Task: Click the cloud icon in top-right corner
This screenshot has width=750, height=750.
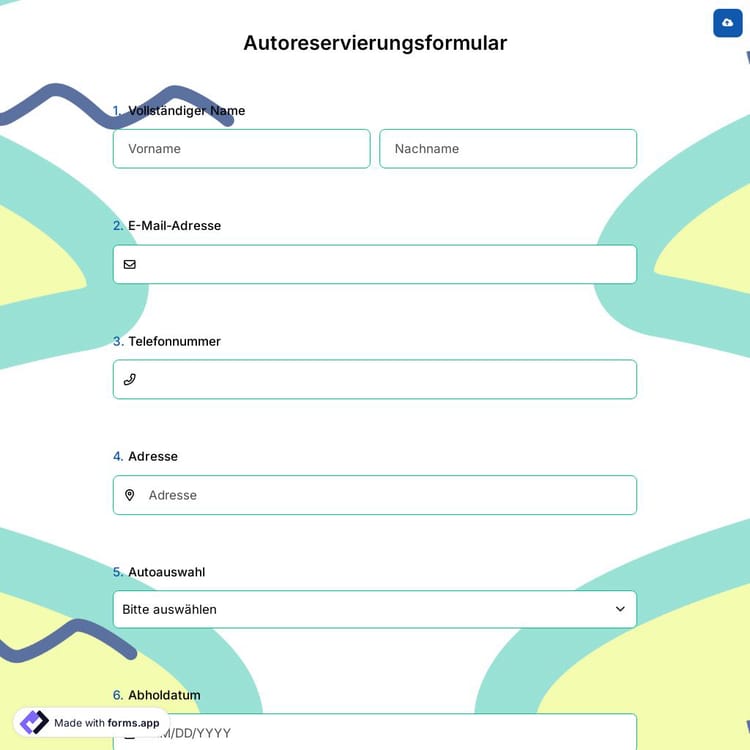Action: (x=727, y=23)
